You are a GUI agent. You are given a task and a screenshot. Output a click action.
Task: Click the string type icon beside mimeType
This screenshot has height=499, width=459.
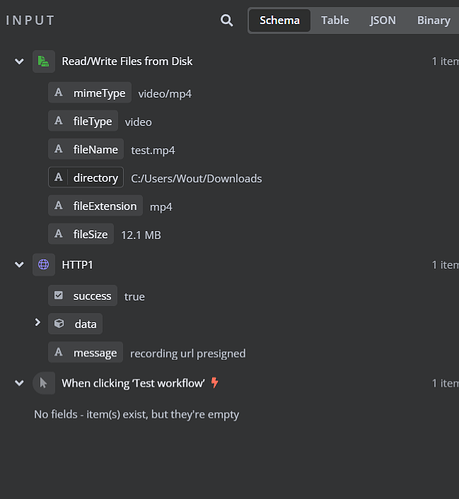(x=59, y=93)
